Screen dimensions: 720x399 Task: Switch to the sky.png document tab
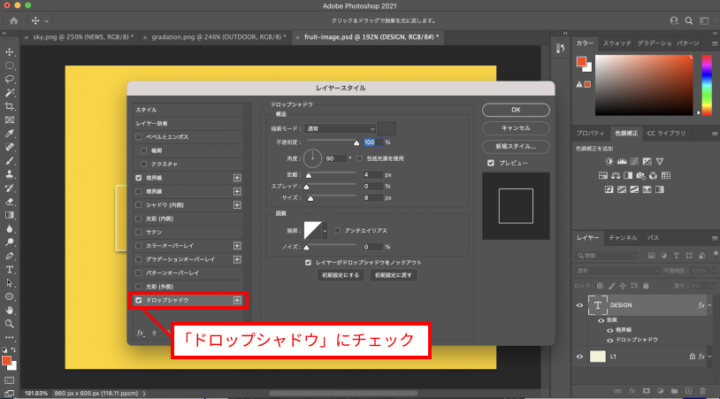click(83, 37)
